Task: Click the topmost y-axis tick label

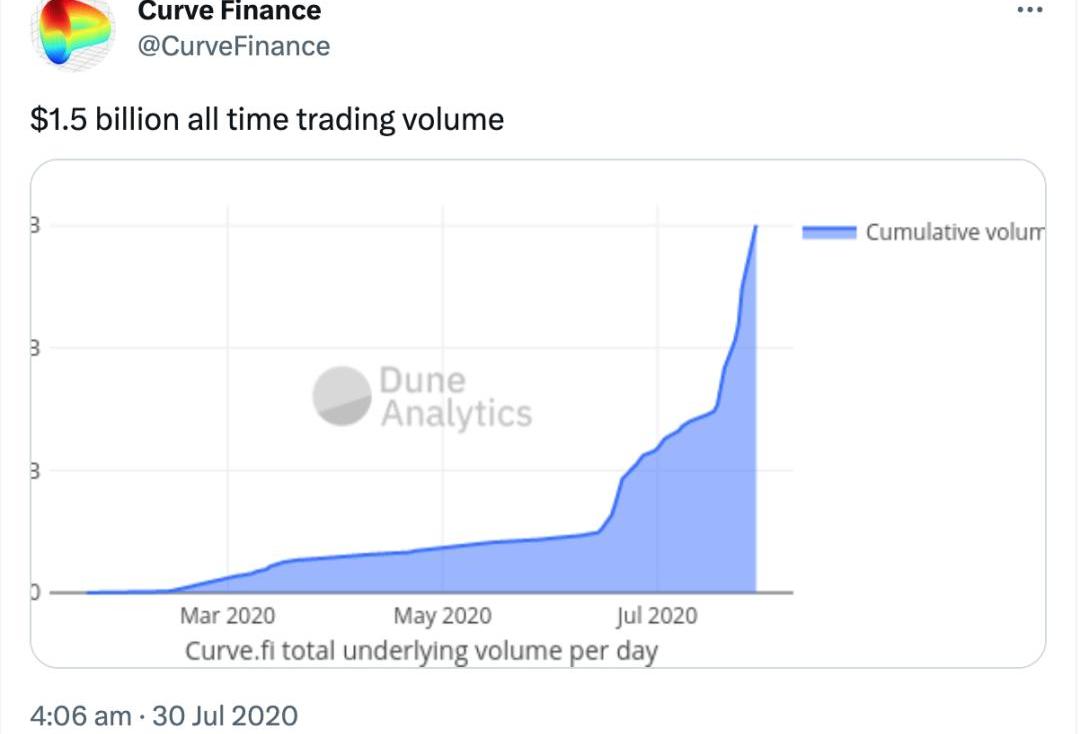Action: pyautogui.click(x=34, y=226)
